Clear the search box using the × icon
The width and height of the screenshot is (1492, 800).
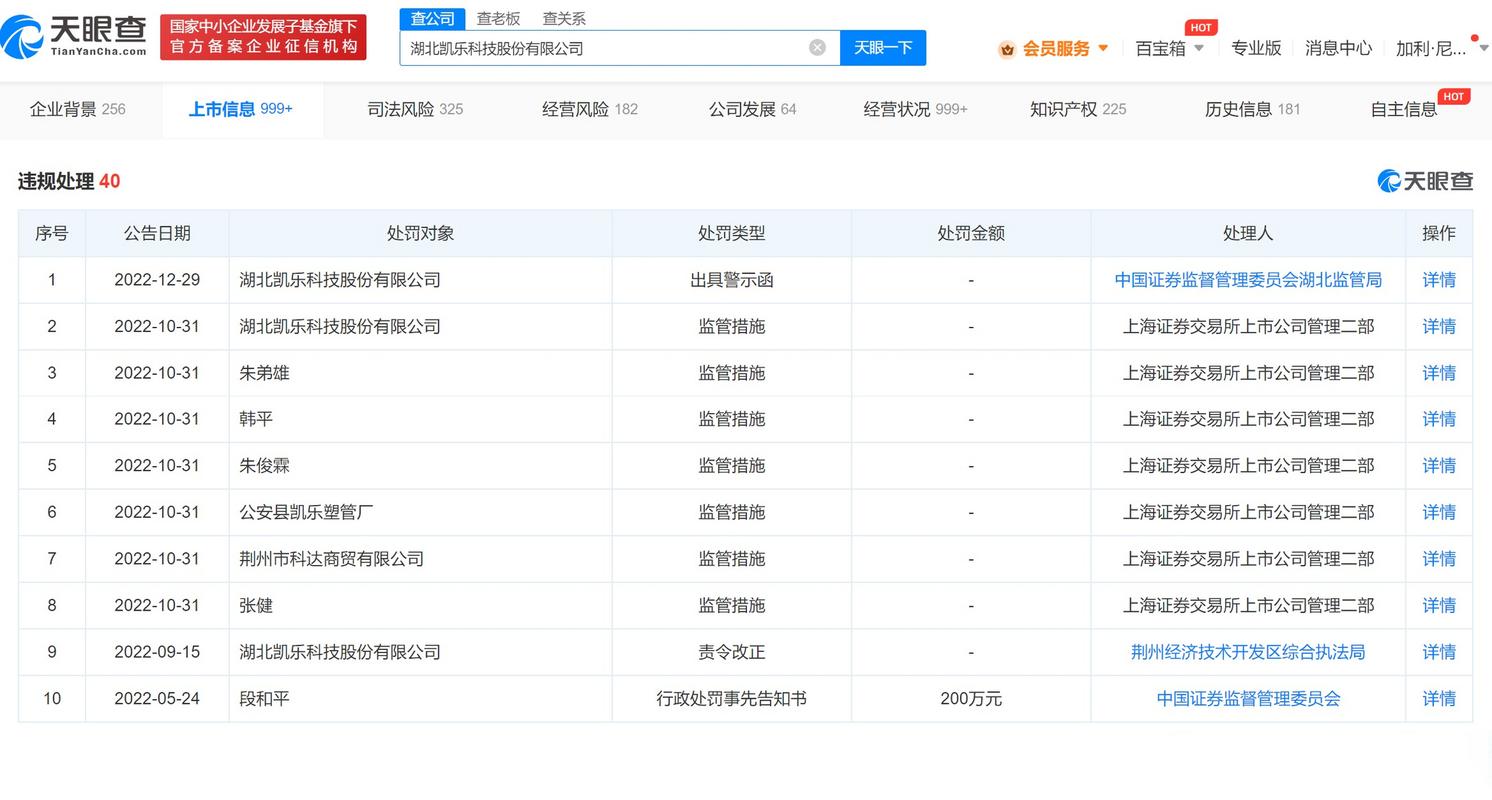[x=817, y=46]
